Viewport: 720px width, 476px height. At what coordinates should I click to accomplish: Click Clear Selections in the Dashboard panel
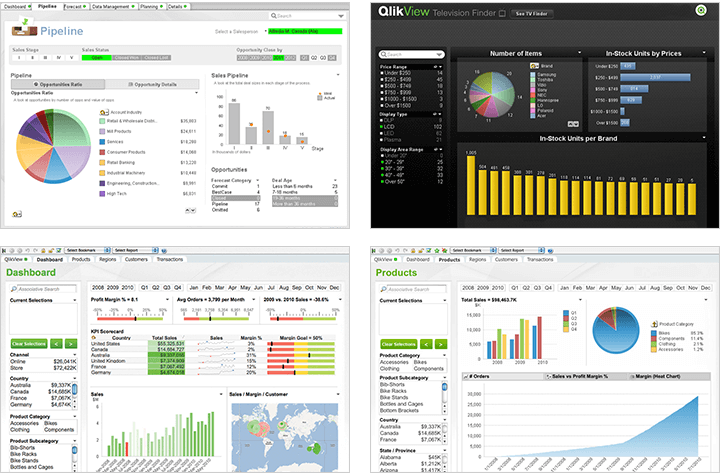pyautogui.click(x=29, y=344)
